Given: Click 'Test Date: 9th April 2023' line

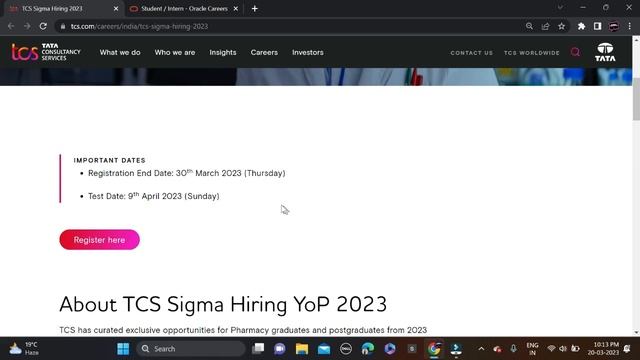Looking at the screenshot, I should pos(153,196).
